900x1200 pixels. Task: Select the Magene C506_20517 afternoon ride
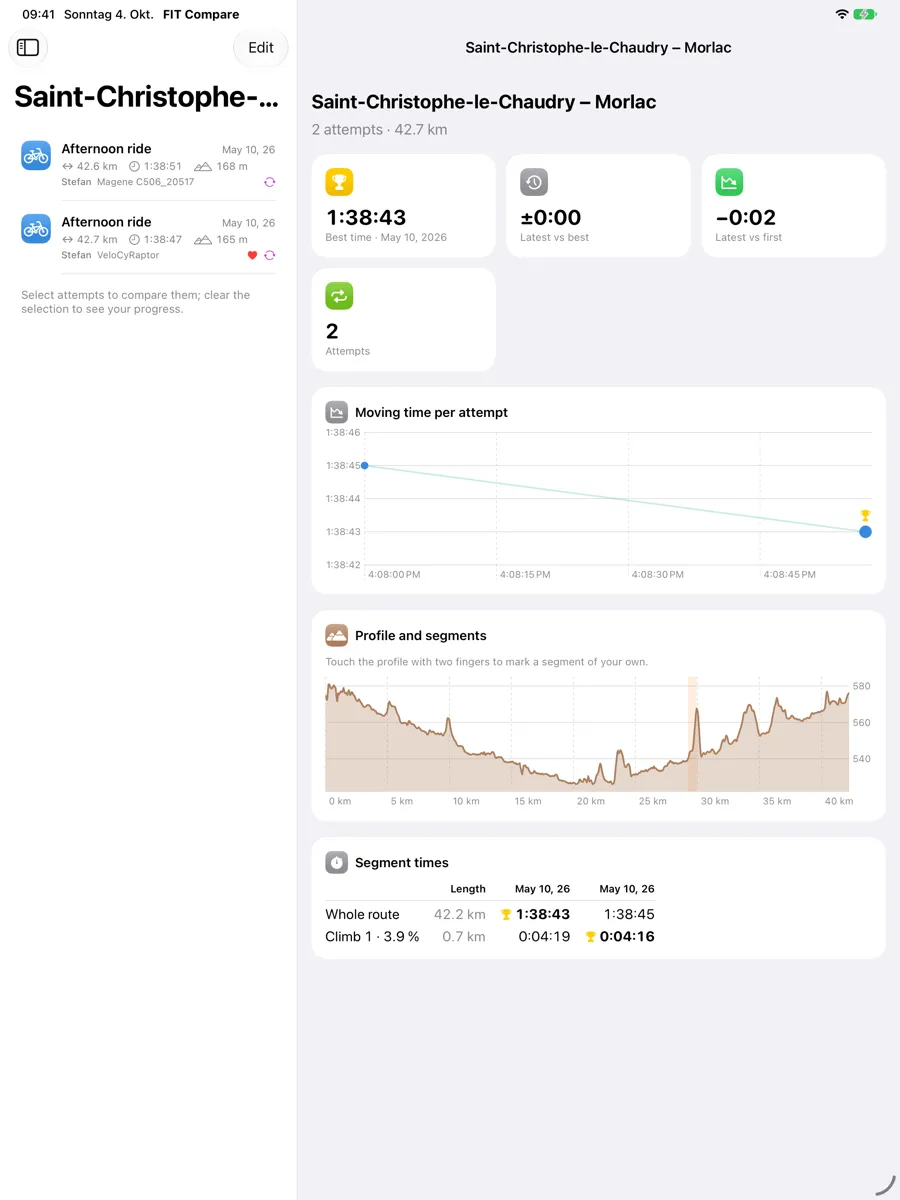tap(148, 165)
